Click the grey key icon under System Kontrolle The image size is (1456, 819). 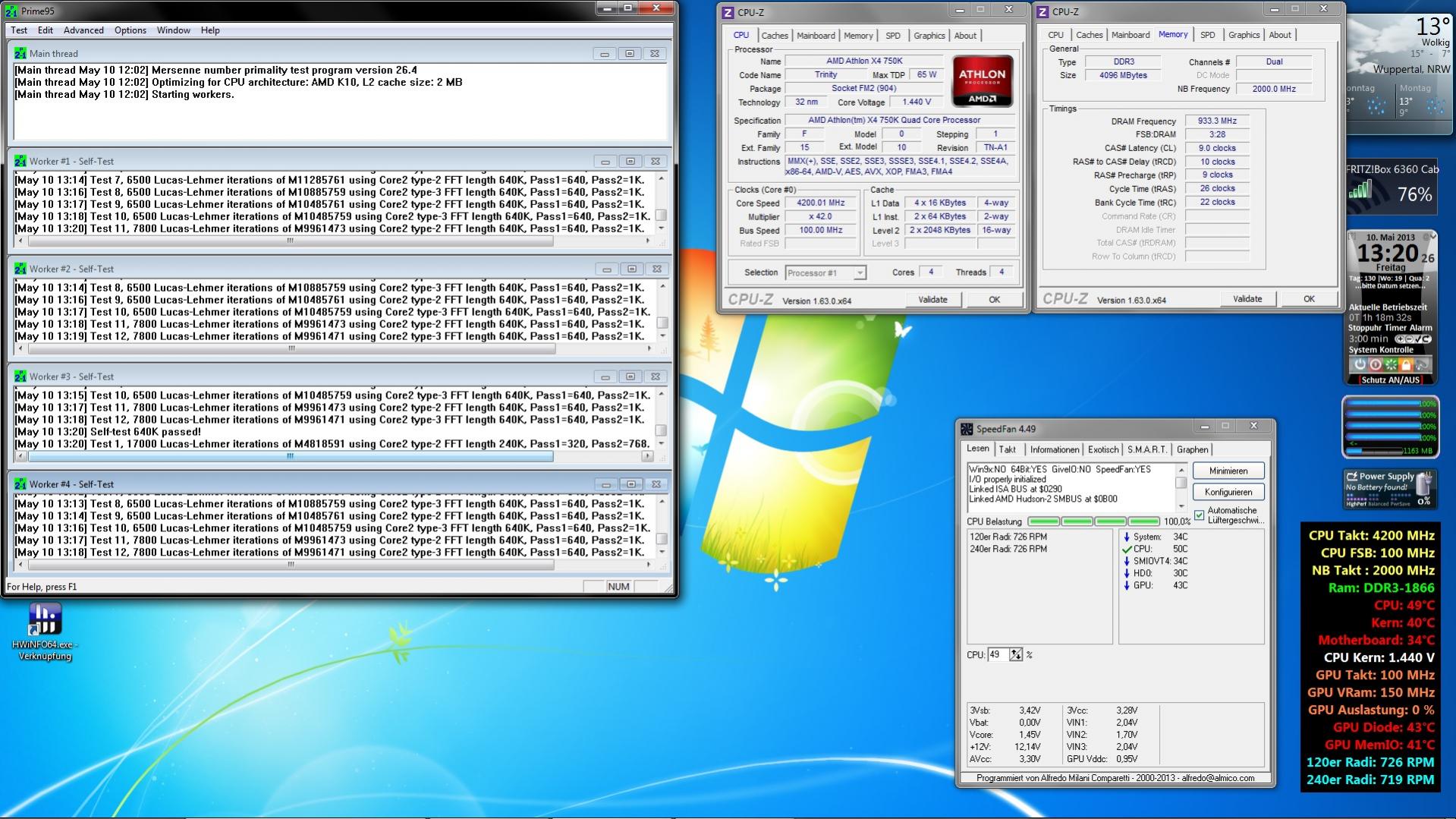point(1423,364)
